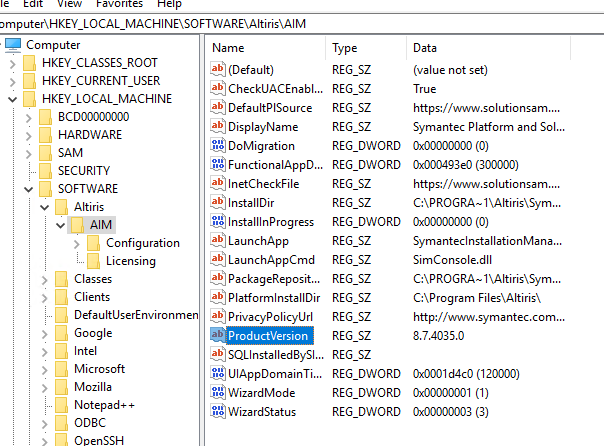Select the OpenSSH key in tree

pyautogui.click(x=99, y=440)
